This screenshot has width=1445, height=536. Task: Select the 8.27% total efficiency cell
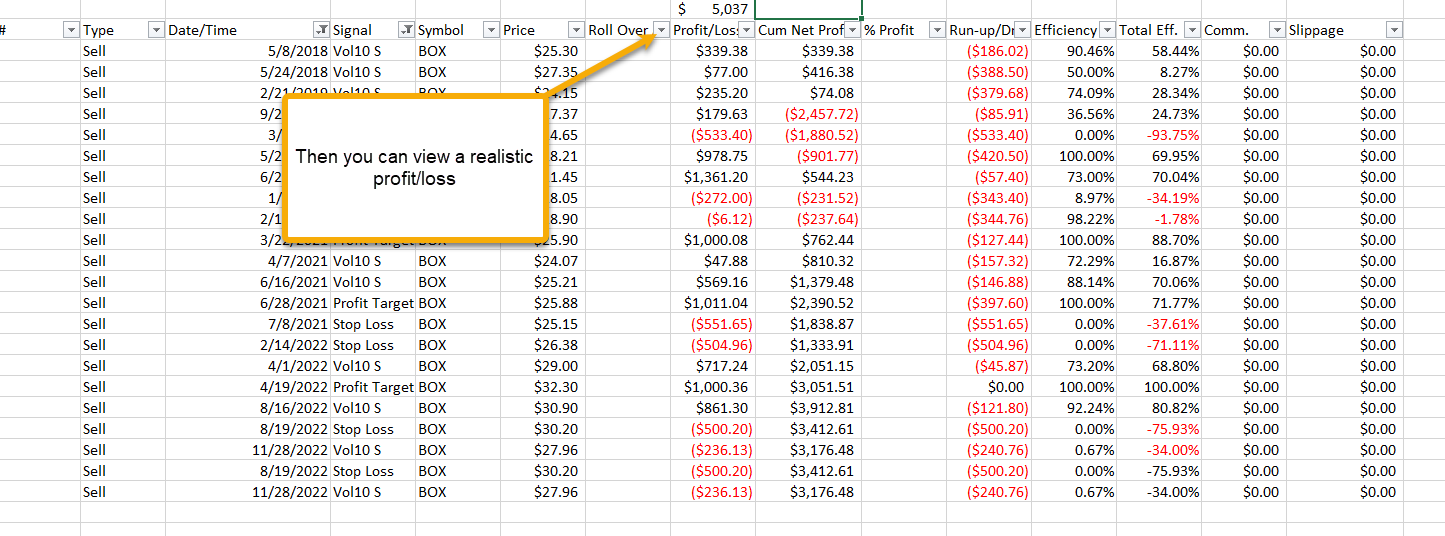1159,72
